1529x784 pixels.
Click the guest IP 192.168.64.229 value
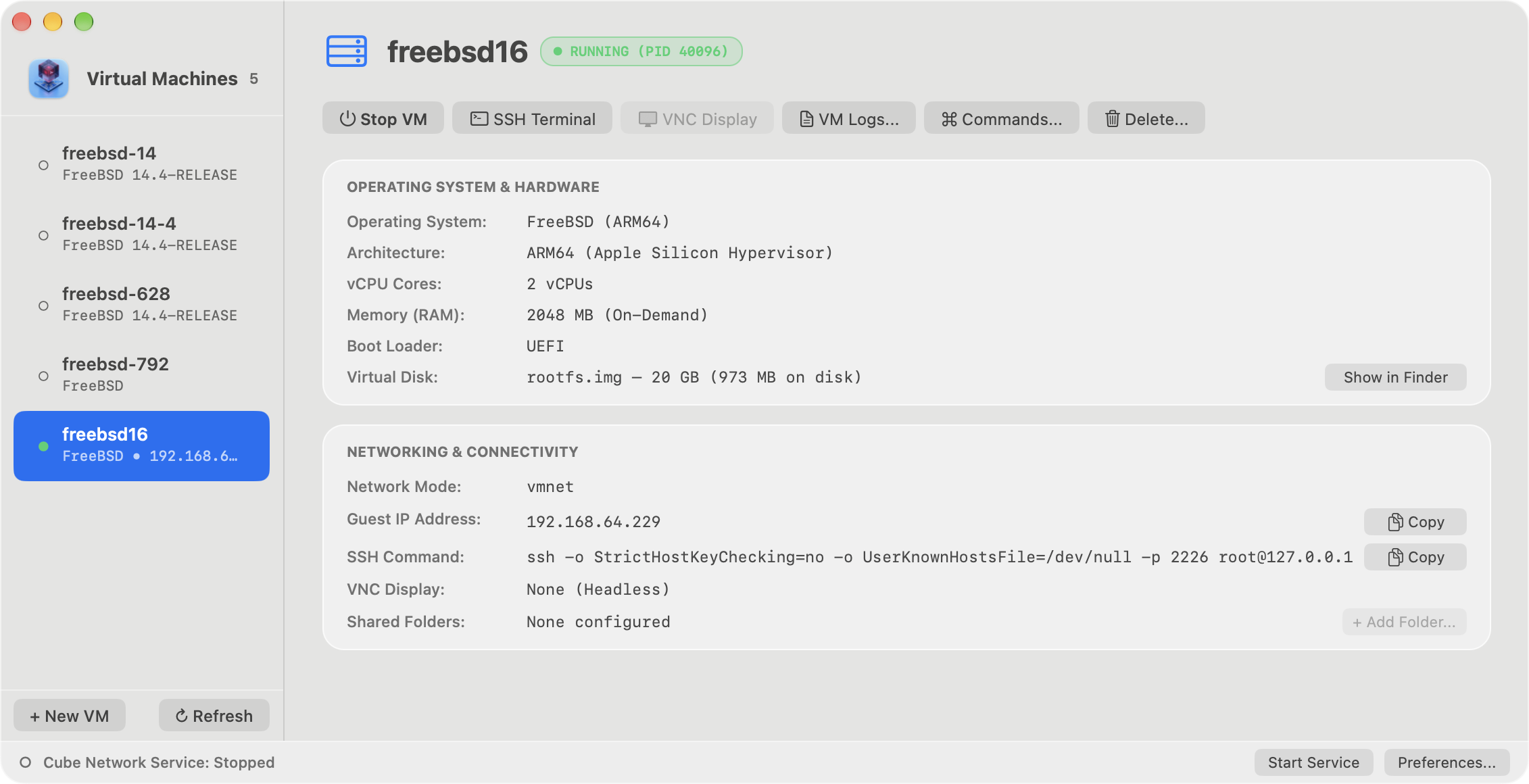pos(593,522)
